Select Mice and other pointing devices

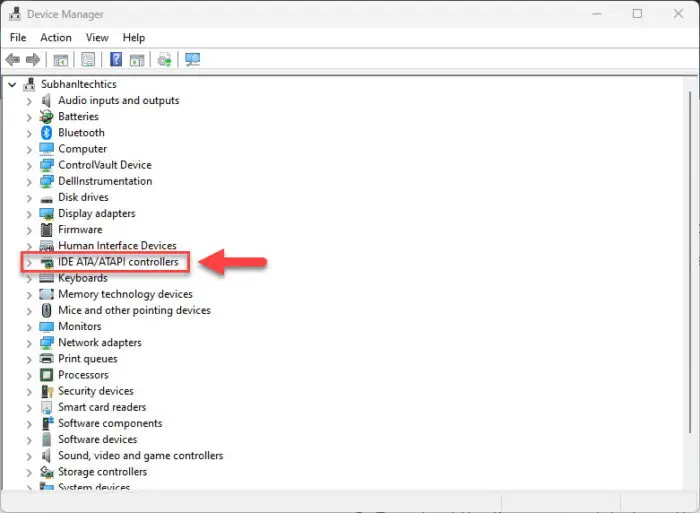[134, 310]
